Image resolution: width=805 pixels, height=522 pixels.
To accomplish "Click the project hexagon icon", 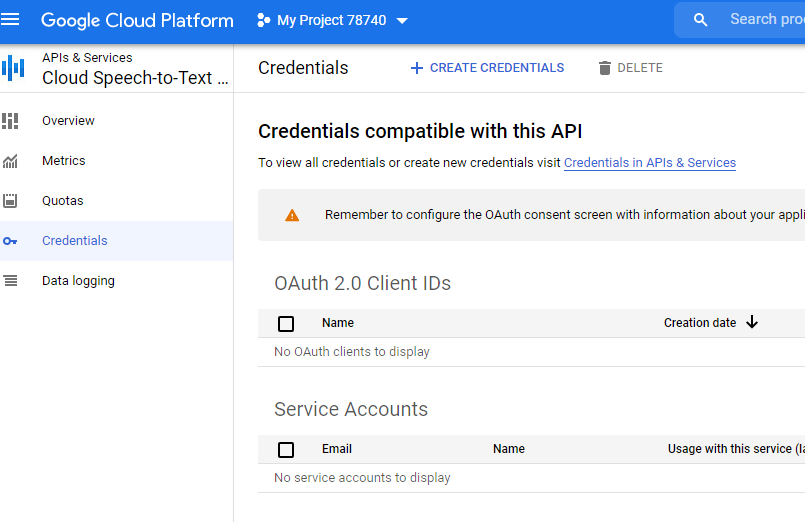I will tap(263, 21).
